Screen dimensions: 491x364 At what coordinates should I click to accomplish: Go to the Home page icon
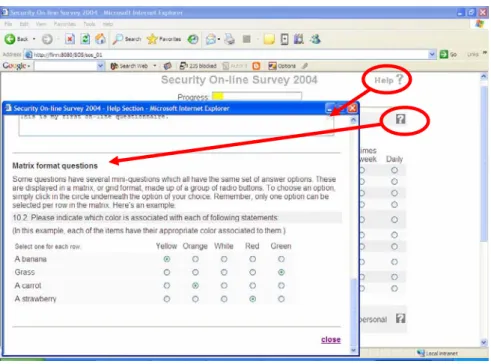pyautogui.click(x=100, y=39)
